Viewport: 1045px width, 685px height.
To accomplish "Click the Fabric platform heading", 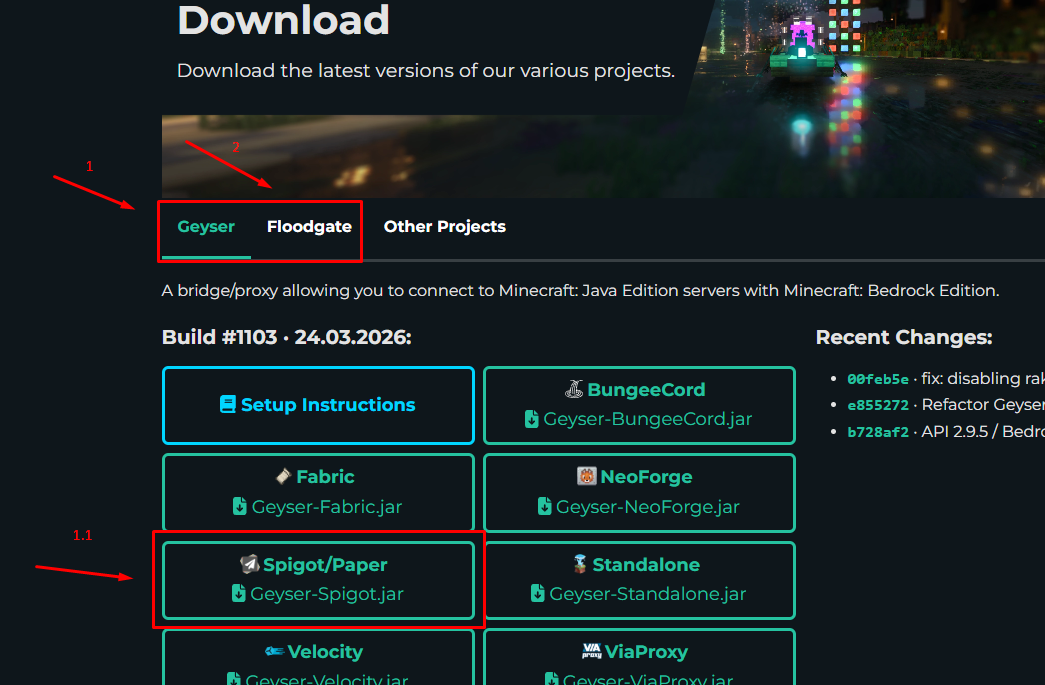I will (x=325, y=477).
